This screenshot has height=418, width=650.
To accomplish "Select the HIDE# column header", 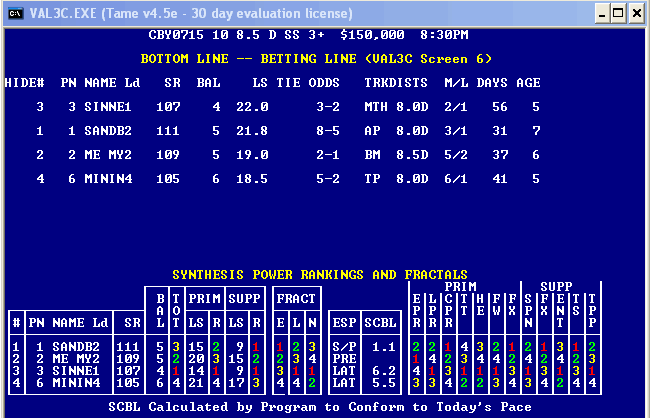I will tap(24, 83).
